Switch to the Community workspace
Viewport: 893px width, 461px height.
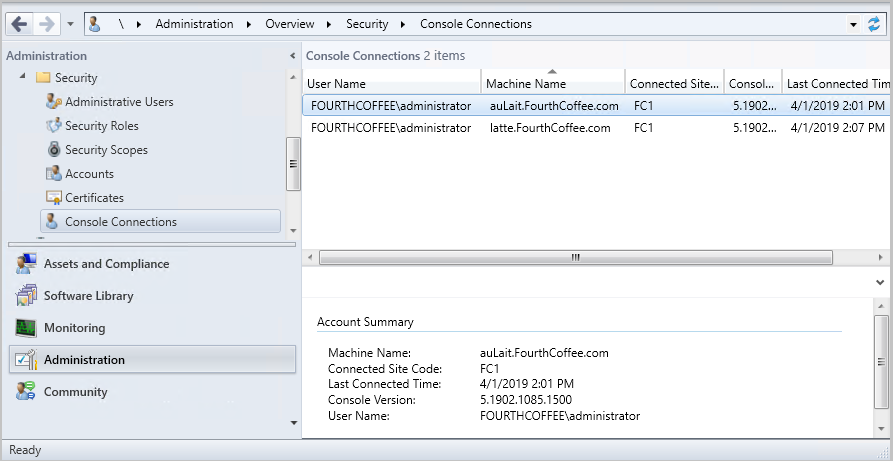tap(76, 392)
